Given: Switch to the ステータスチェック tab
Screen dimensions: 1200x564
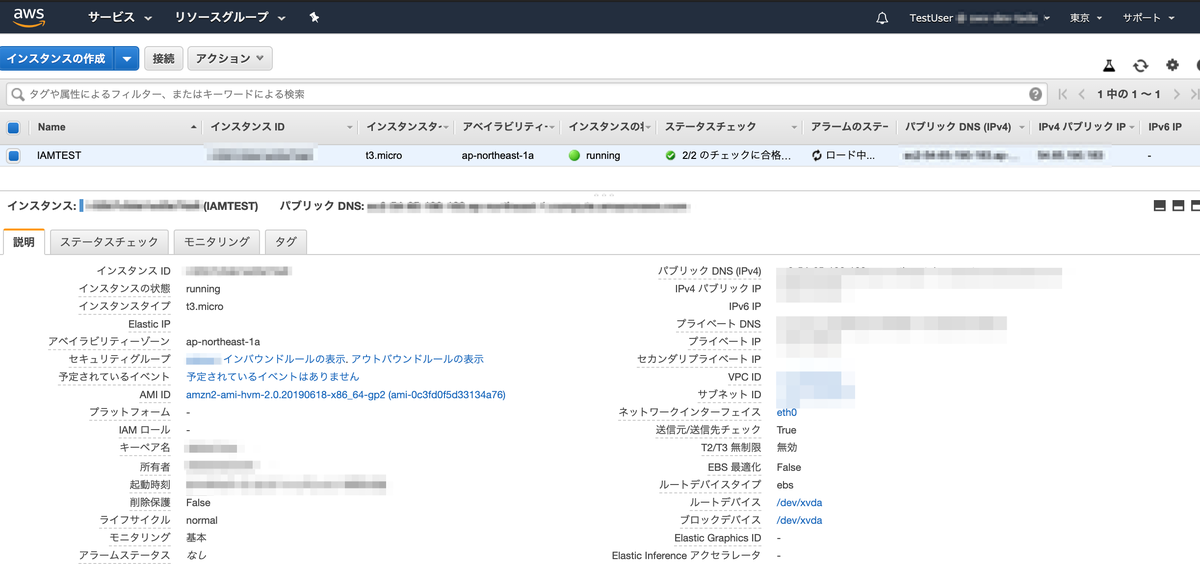Looking at the screenshot, I should (x=109, y=242).
